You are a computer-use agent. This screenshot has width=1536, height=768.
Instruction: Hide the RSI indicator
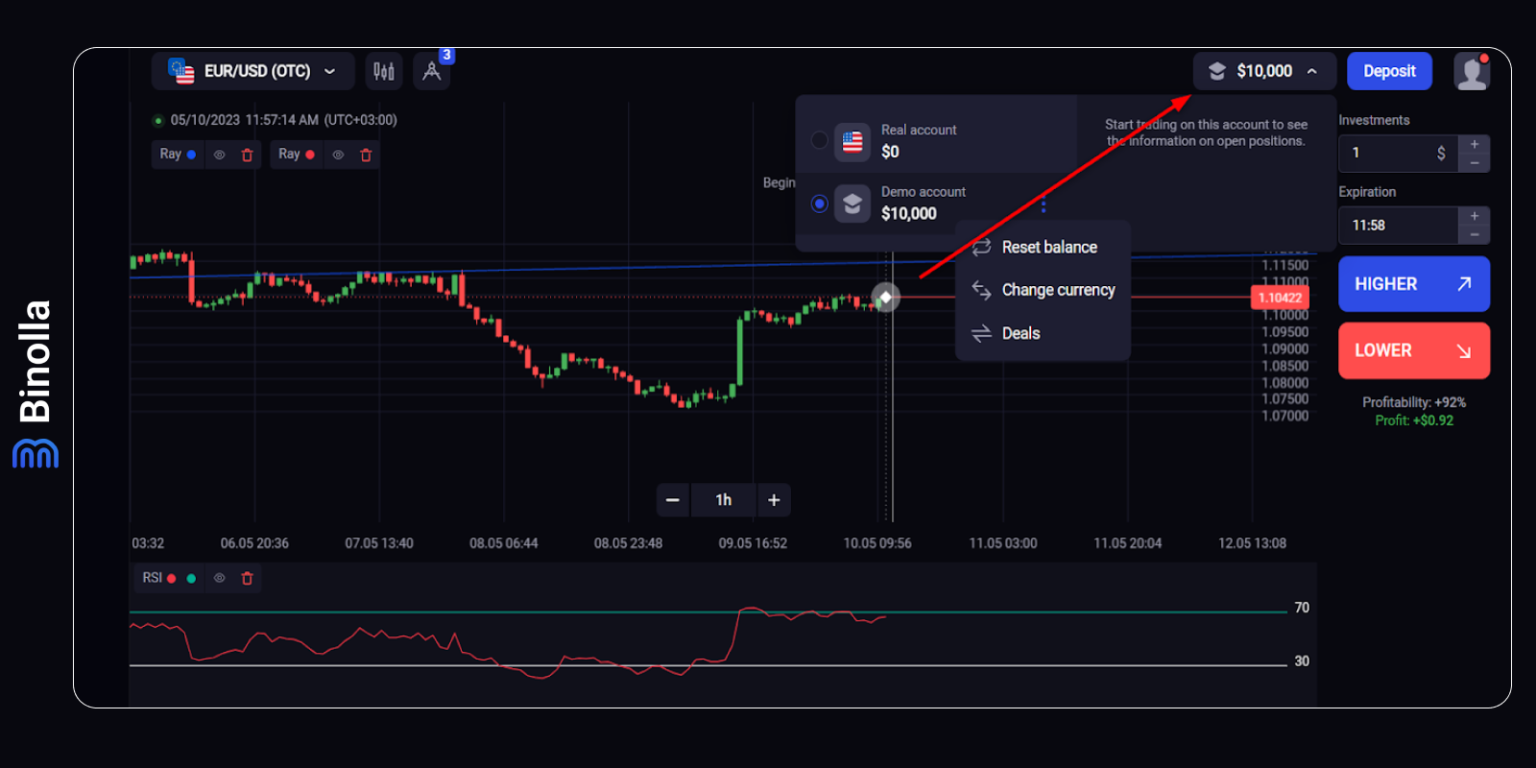pos(219,578)
